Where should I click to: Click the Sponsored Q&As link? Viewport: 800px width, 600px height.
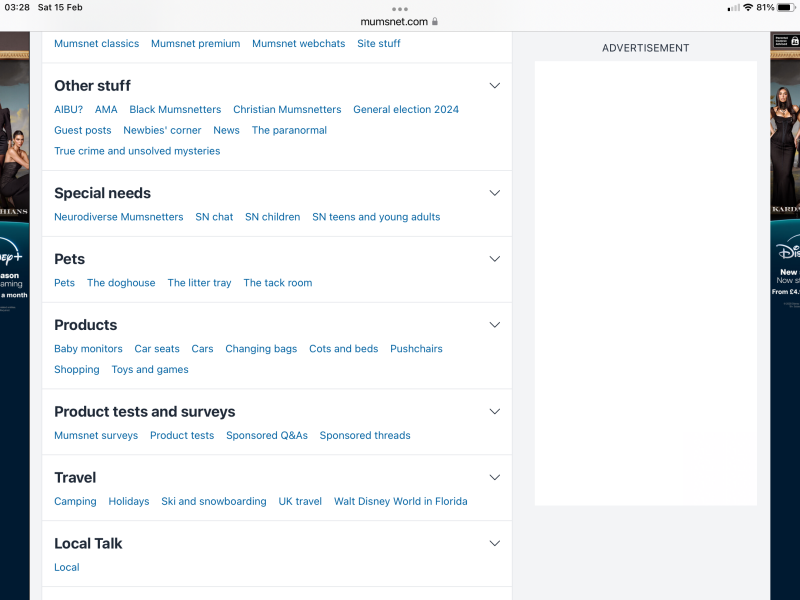pyautogui.click(x=266, y=436)
